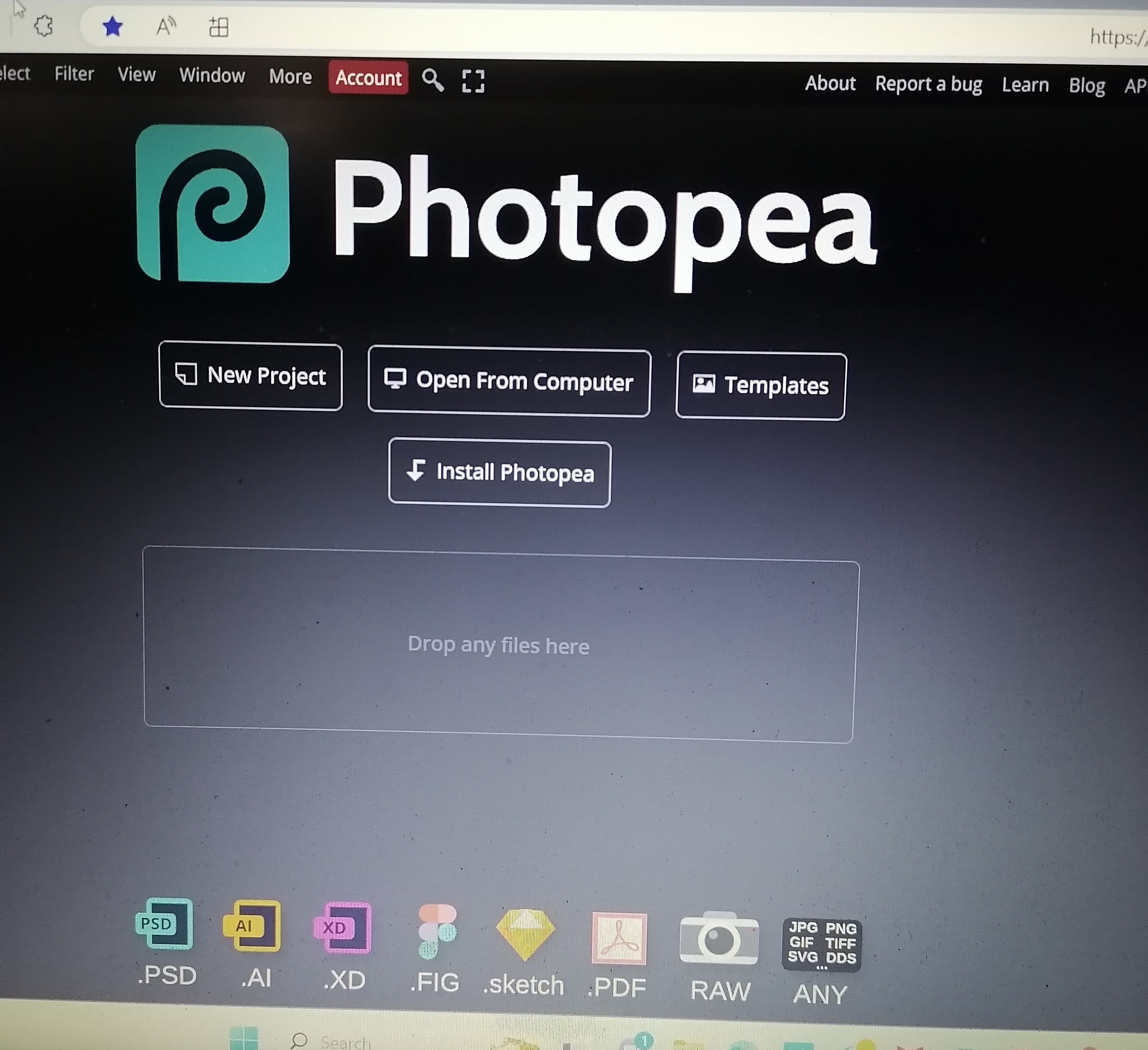Open the More menu
Viewport: 1148px width, 1050px height.
click(290, 77)
